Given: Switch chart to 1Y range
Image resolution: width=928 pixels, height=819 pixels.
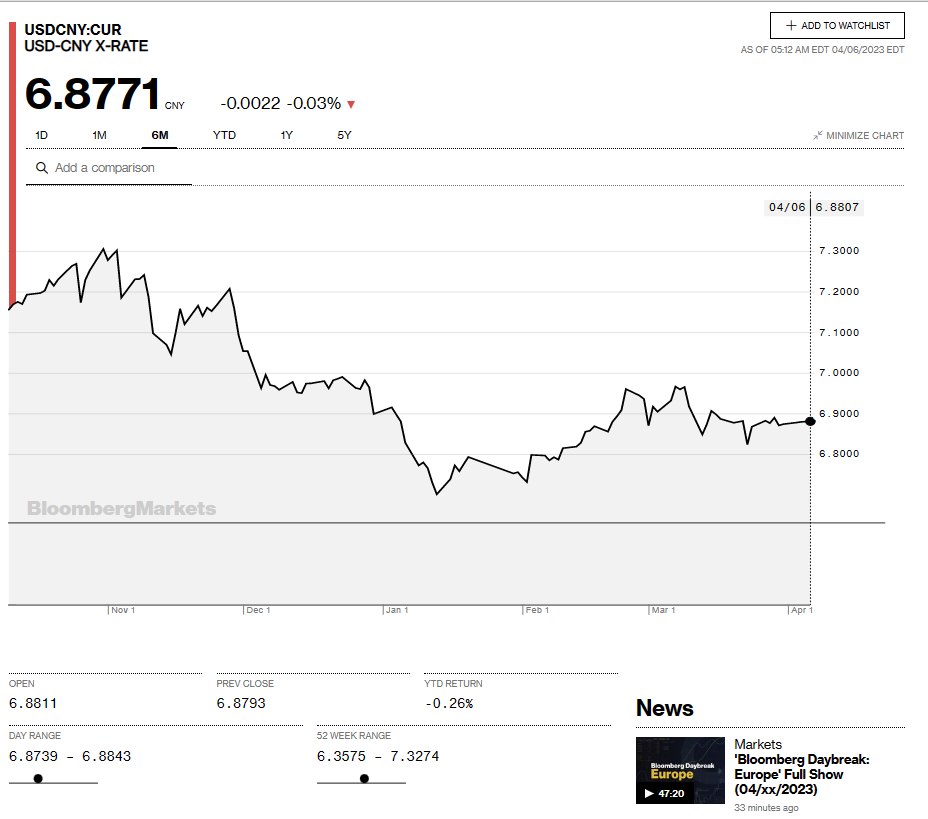Looking at the screenshot, I should [x=287, y=135].
